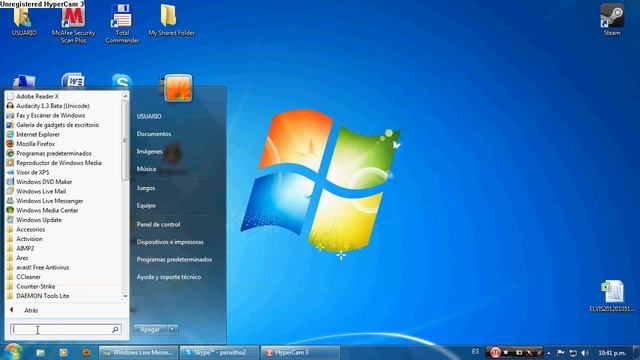Click the ES language indicator
640x360 pixels.
pos(475,351)
